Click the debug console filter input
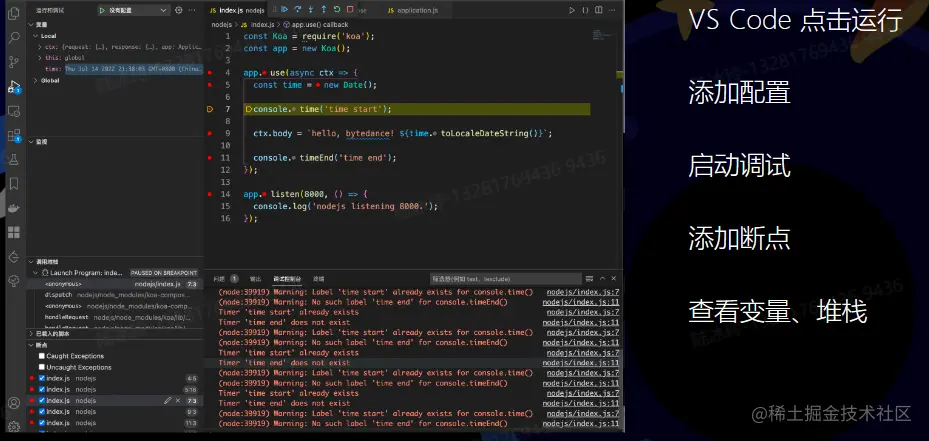The width and height of the screenshot is (929, 441). click(505, 279)
